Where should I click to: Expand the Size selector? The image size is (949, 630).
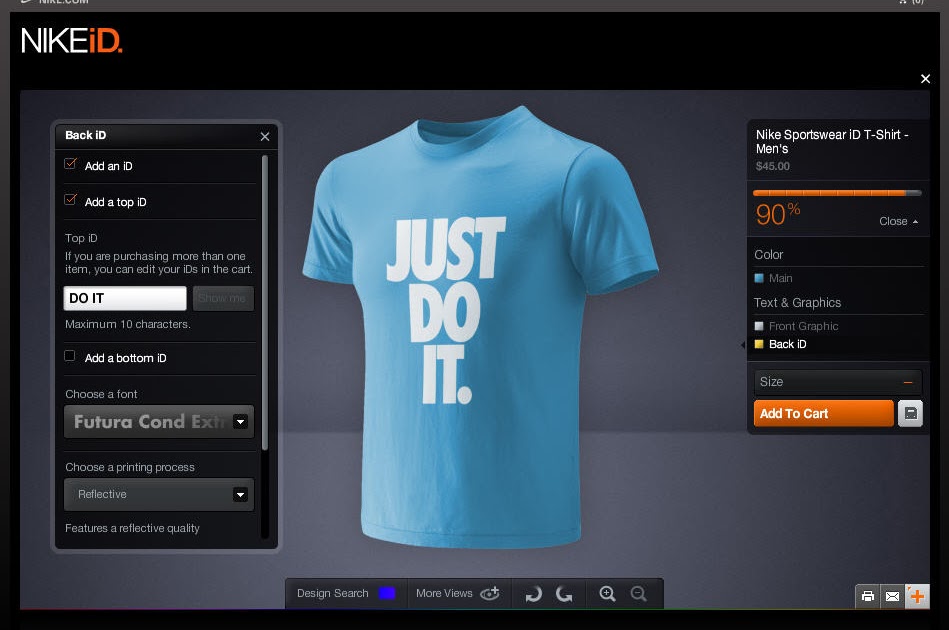coord(838,382)
